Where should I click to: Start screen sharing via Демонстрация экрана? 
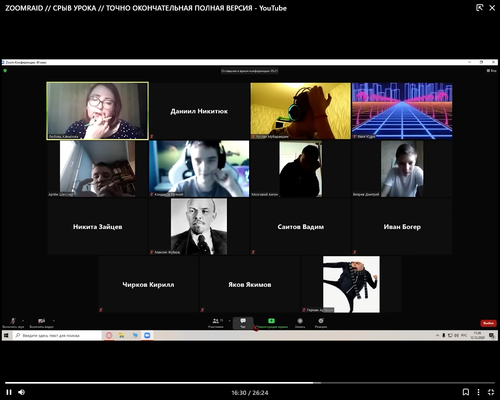coord(272,323)
